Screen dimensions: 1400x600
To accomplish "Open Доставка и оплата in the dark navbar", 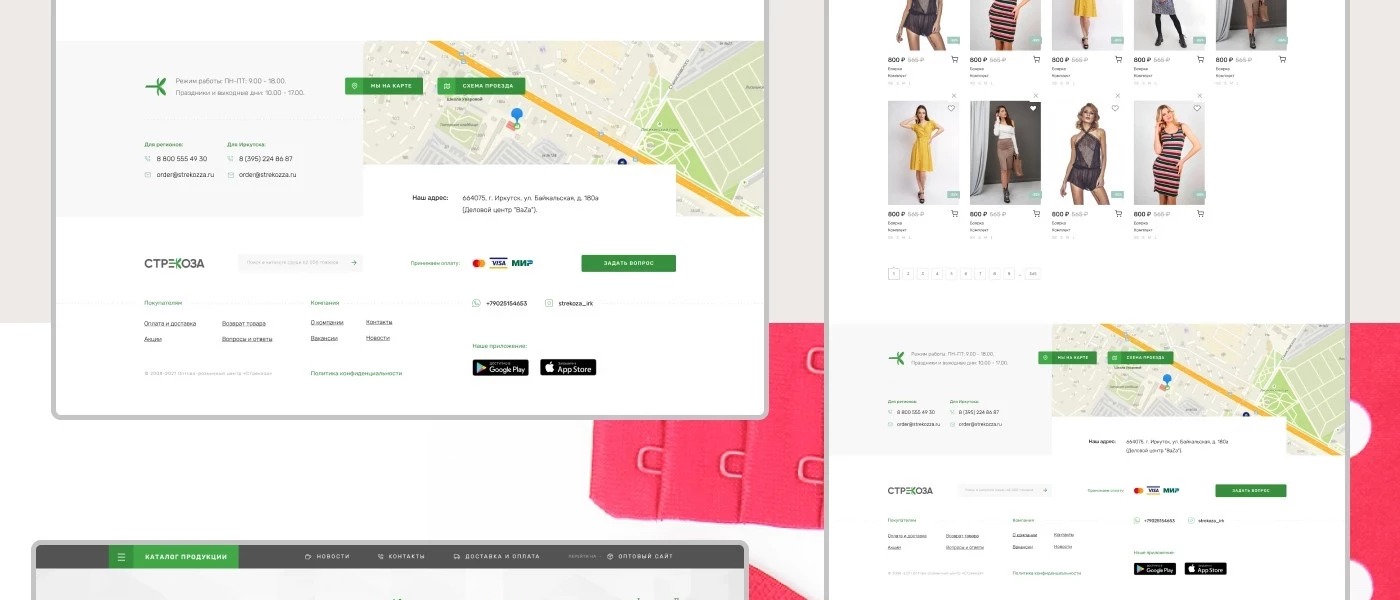I will [496, 557].
